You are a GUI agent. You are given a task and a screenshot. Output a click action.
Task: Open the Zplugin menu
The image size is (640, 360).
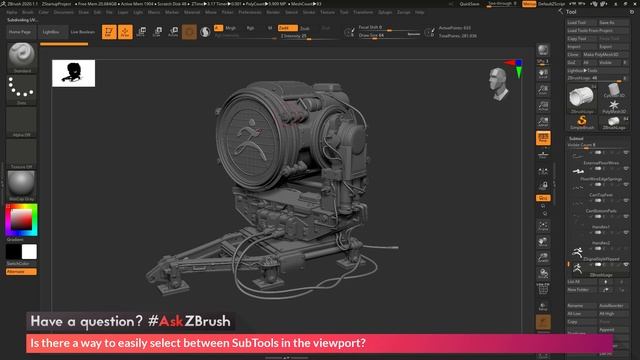[x=385, y=12]
